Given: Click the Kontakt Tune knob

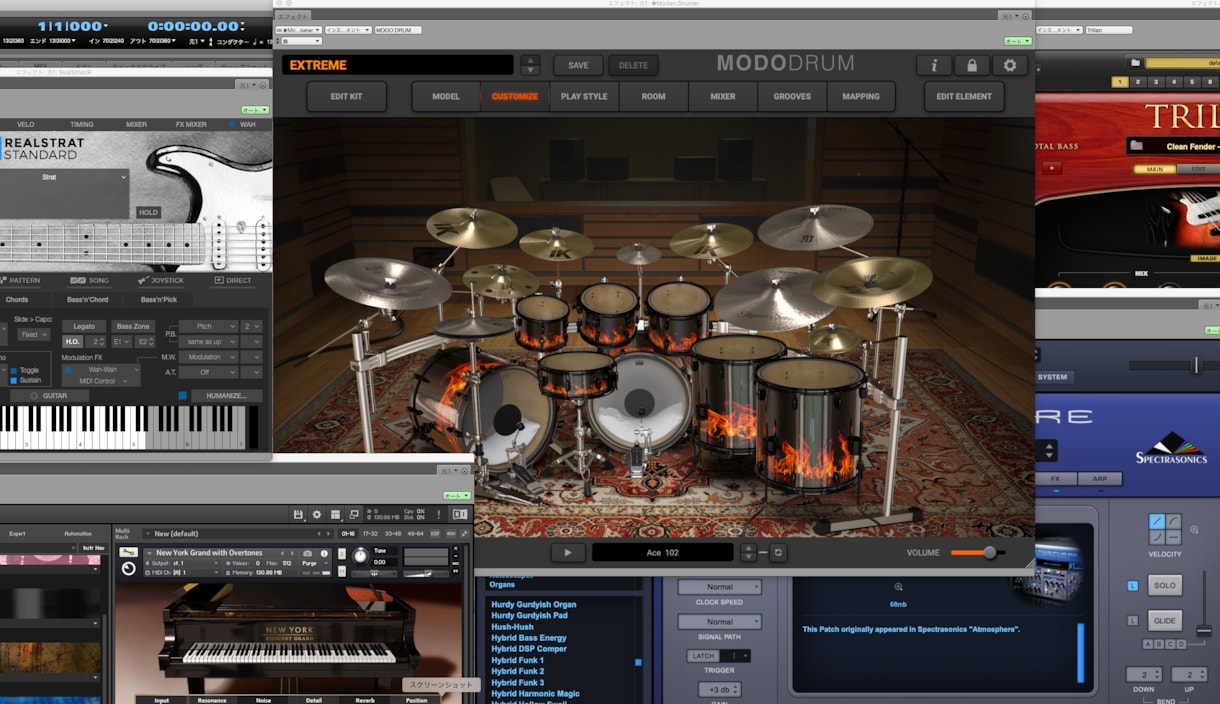Looking at the screenshot, I should [x=360, y=556].
